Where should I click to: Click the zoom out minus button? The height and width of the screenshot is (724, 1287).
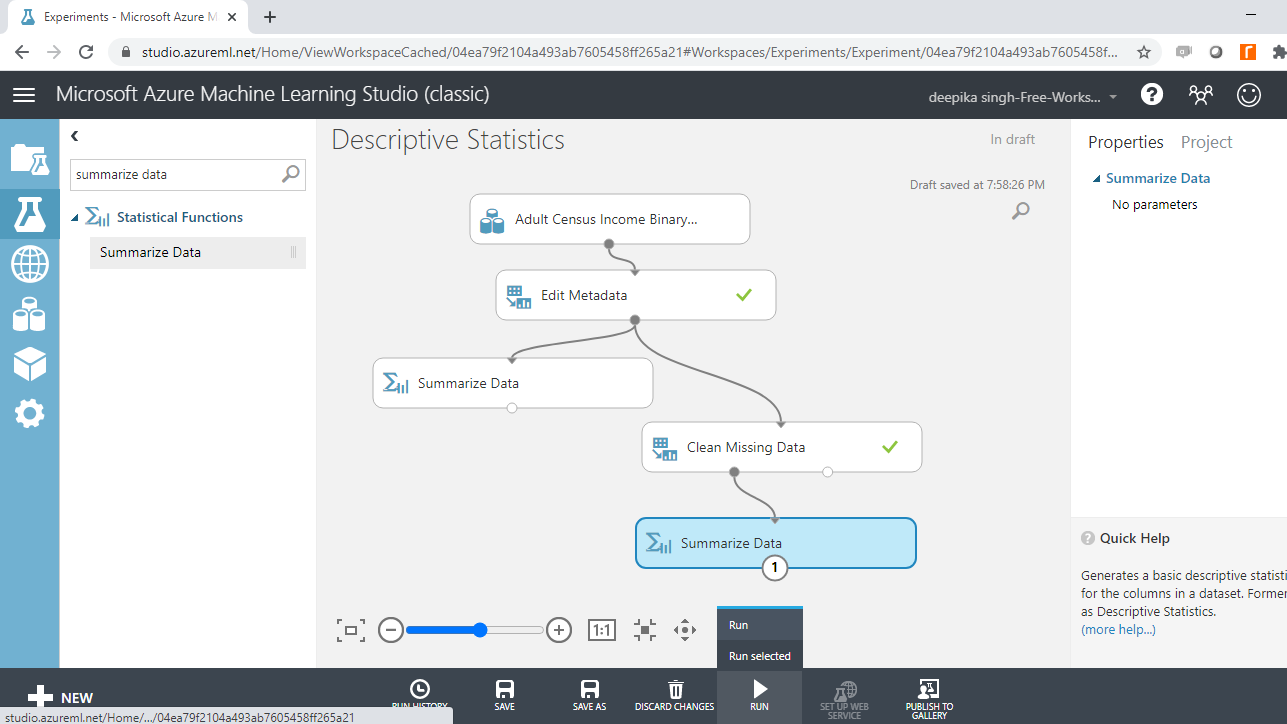tap(391, 630)
